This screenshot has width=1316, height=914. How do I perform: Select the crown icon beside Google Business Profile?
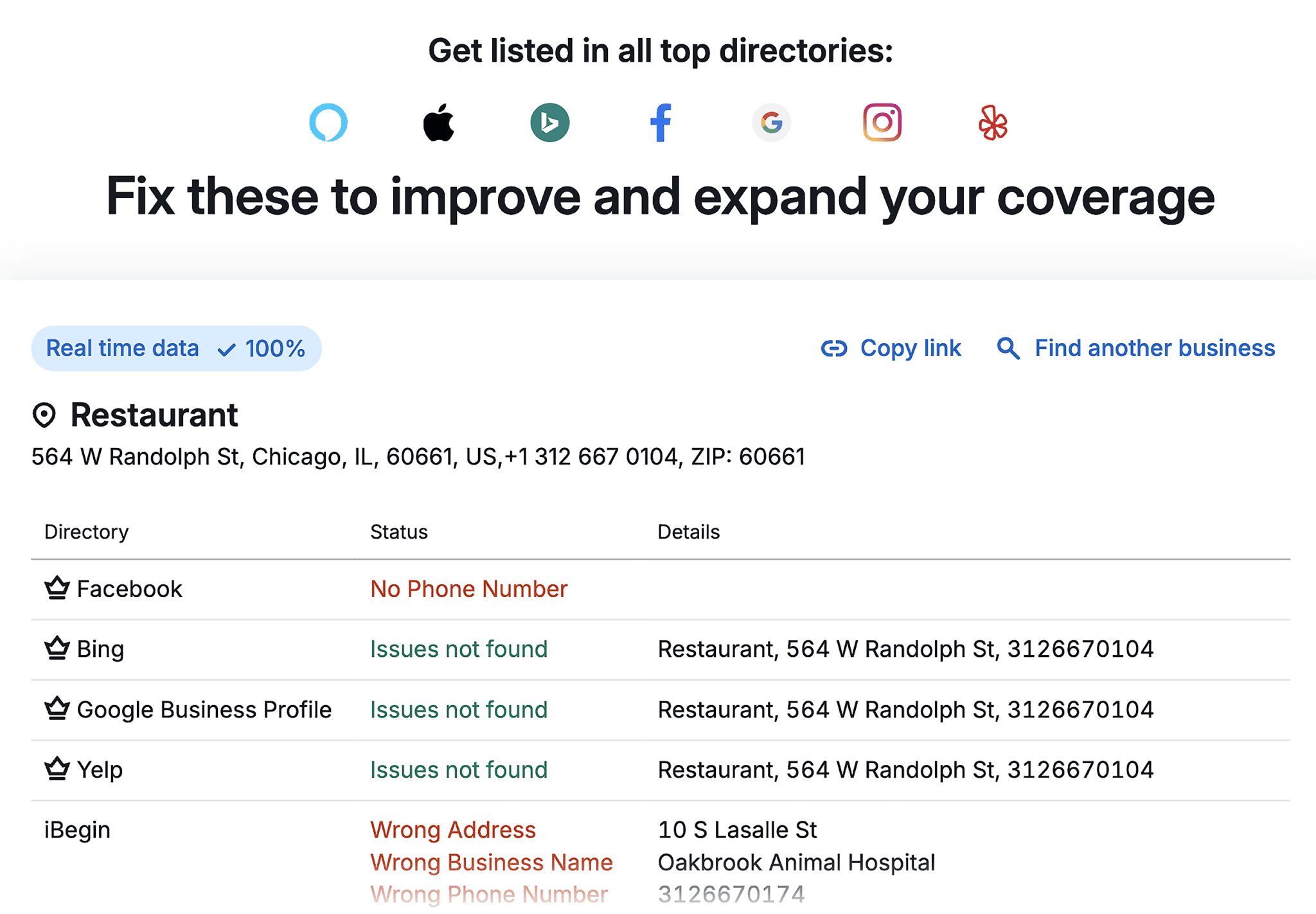57,708
